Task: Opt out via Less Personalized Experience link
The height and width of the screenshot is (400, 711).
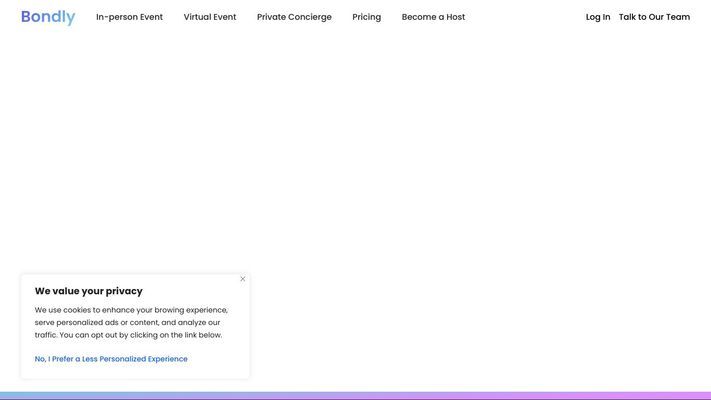Action: tap(111, 359)
